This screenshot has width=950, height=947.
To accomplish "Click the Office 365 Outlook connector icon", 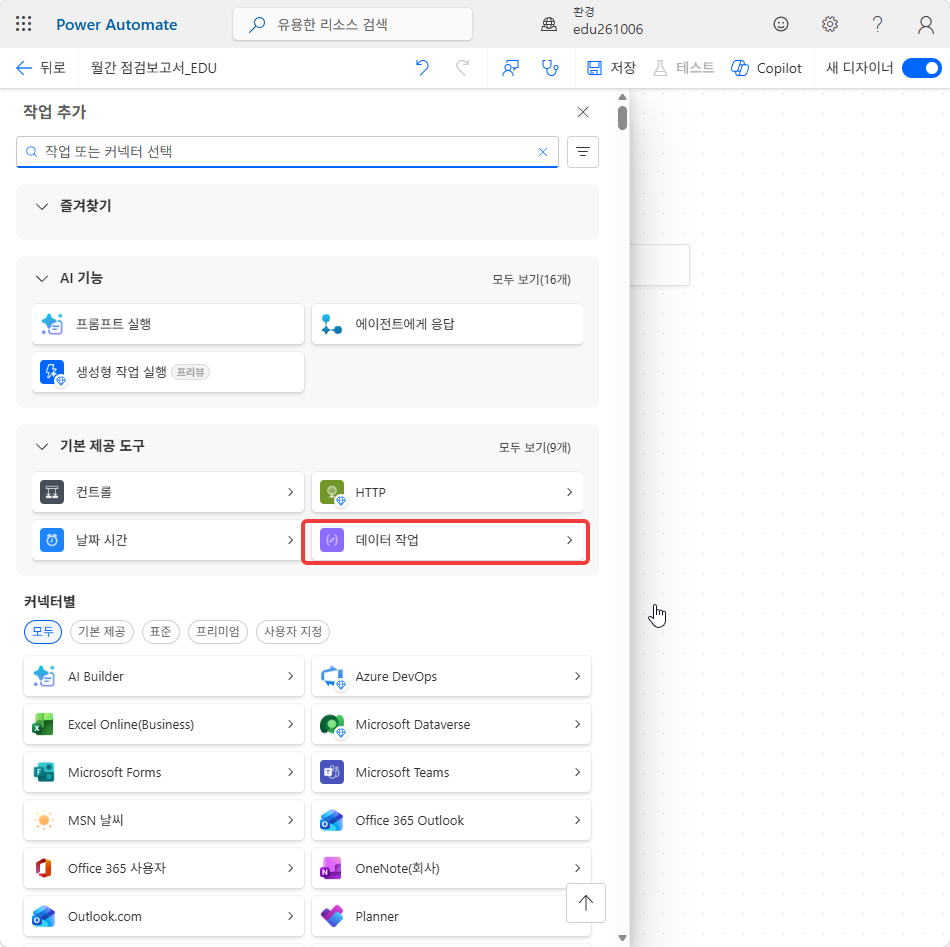I will pyautogui.click(x=332, y=820).
